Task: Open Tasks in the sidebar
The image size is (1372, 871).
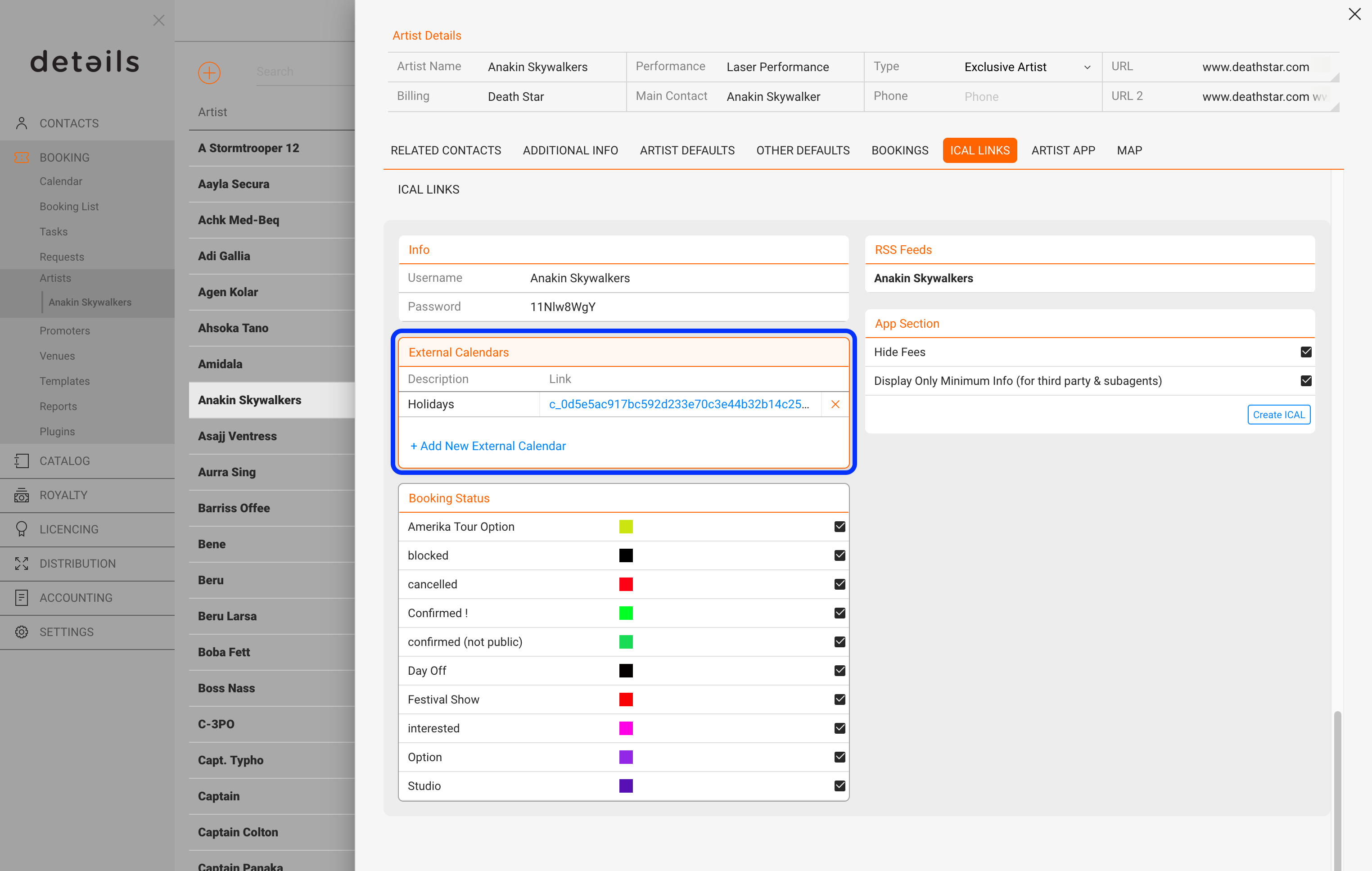Action: [54, 232]
